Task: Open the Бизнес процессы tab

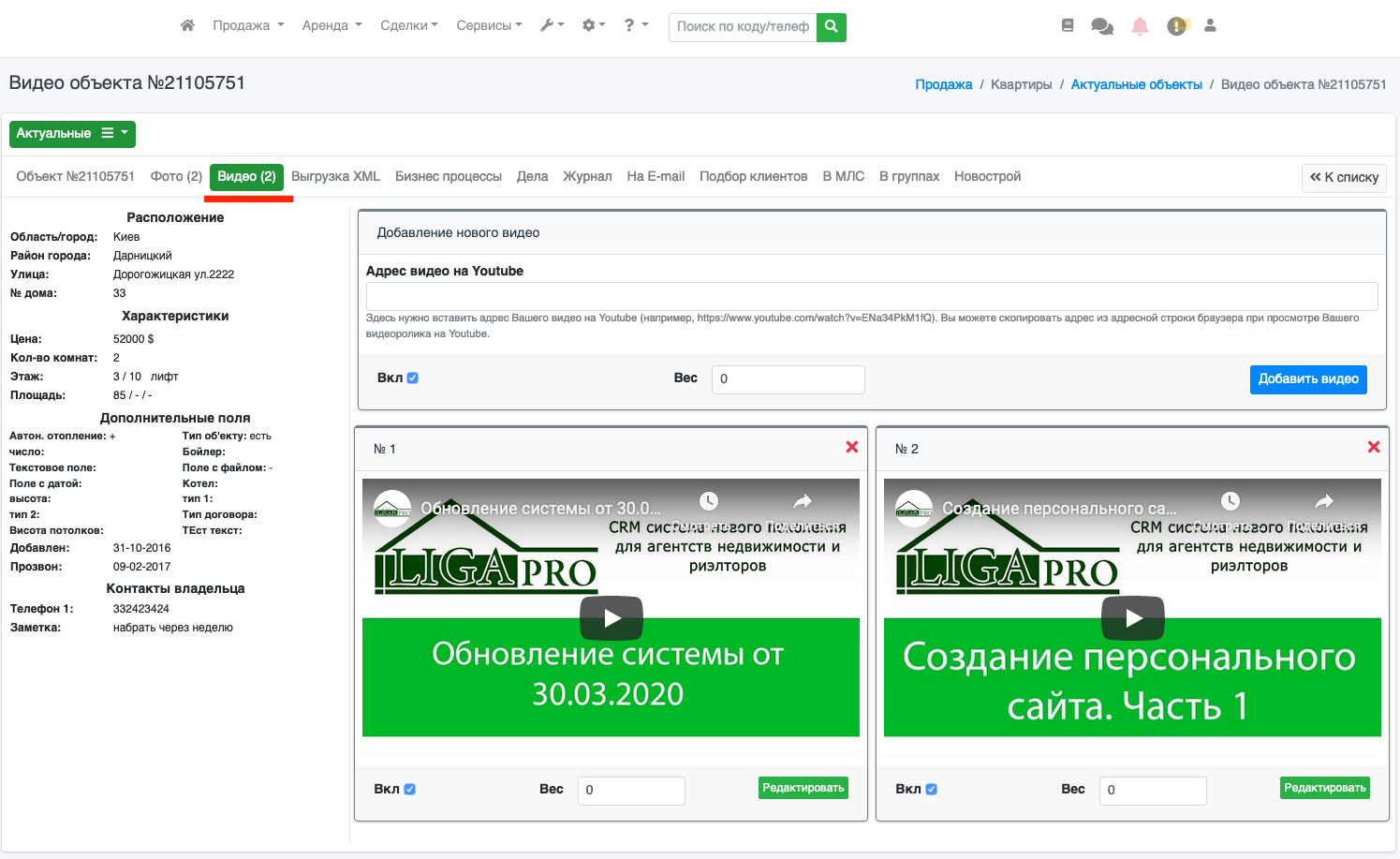Action: coord(448,176)
